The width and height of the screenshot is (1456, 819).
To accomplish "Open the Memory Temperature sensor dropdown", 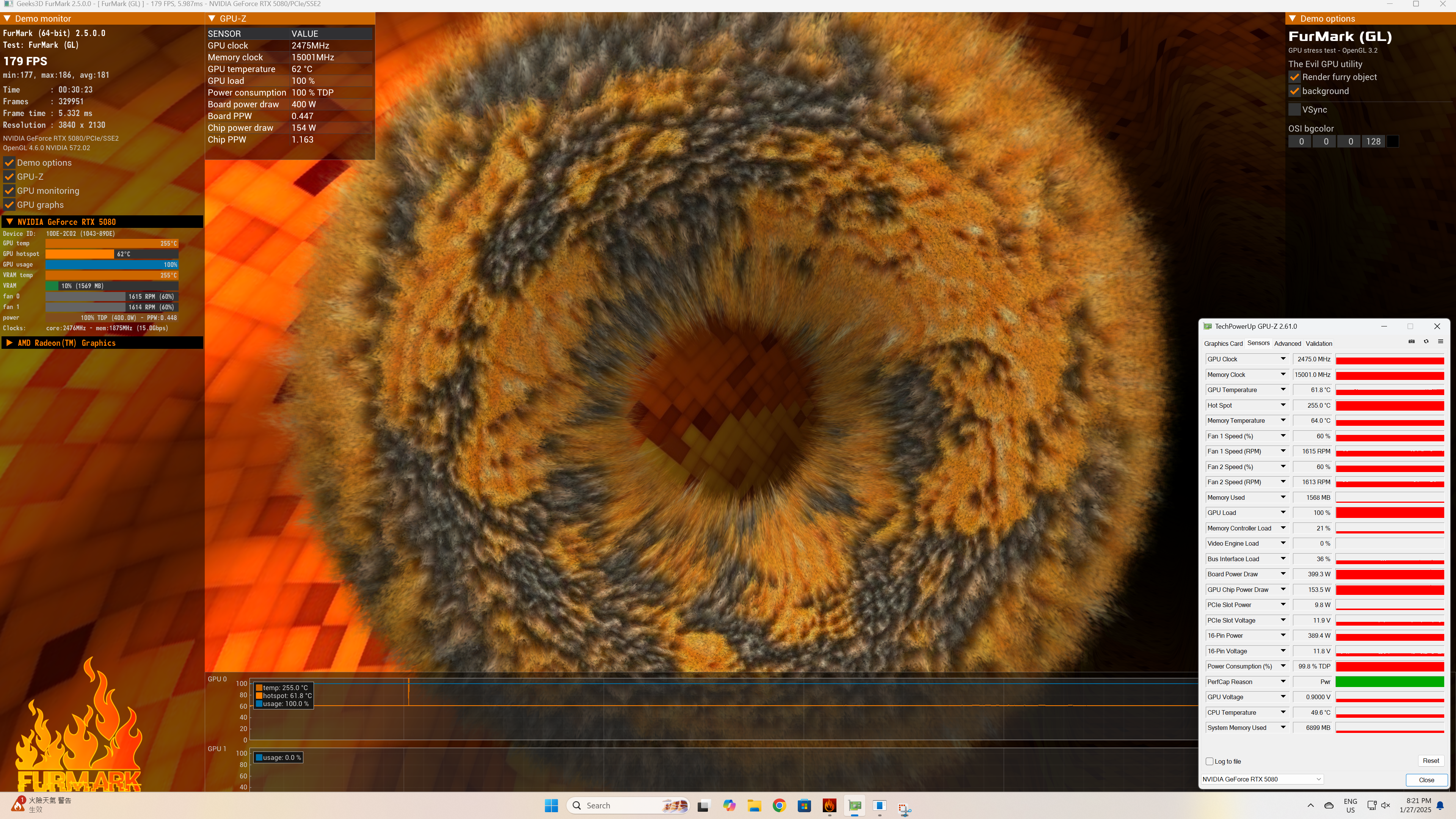I will [x=1283, y=420].
